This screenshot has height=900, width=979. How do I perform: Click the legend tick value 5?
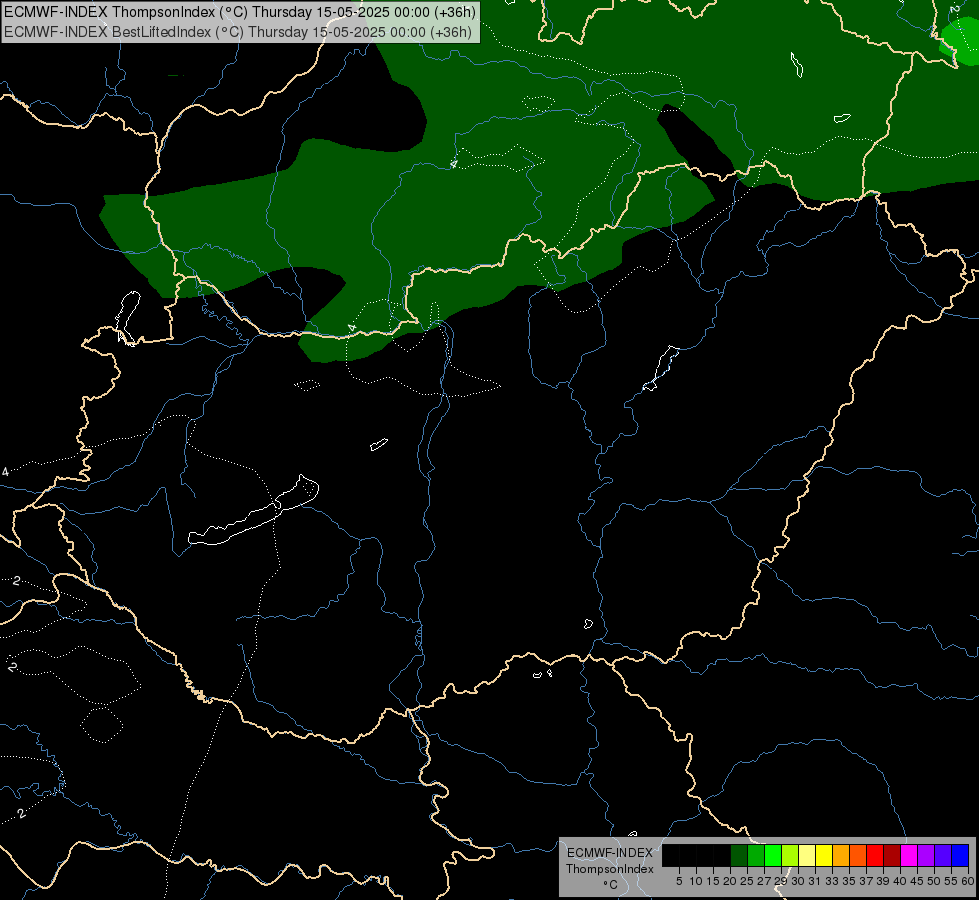pos(679,881)
